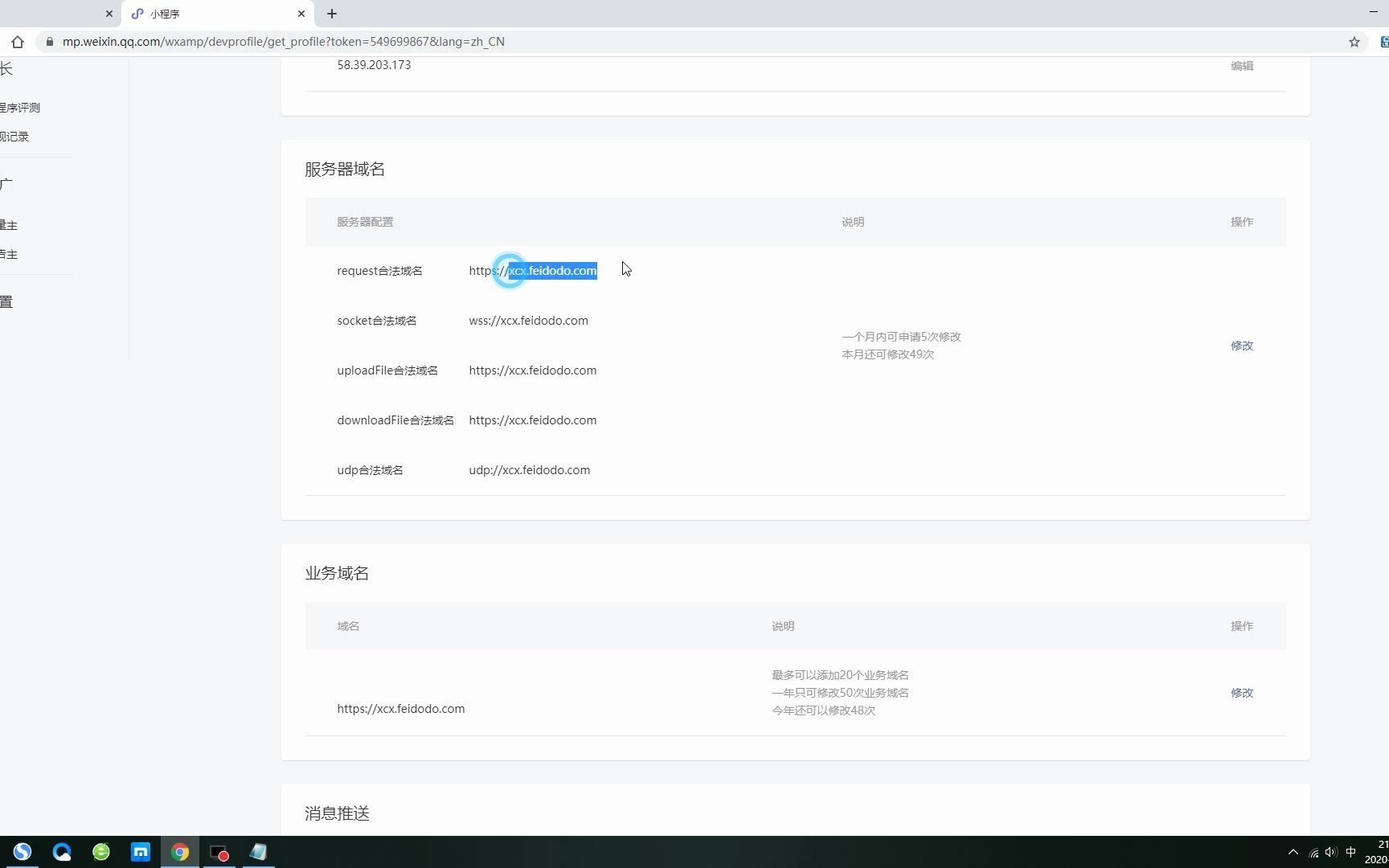This screenshot has width=1389, height=868.
Task: Close the 小程序 tab
Action: coord(301,14)
